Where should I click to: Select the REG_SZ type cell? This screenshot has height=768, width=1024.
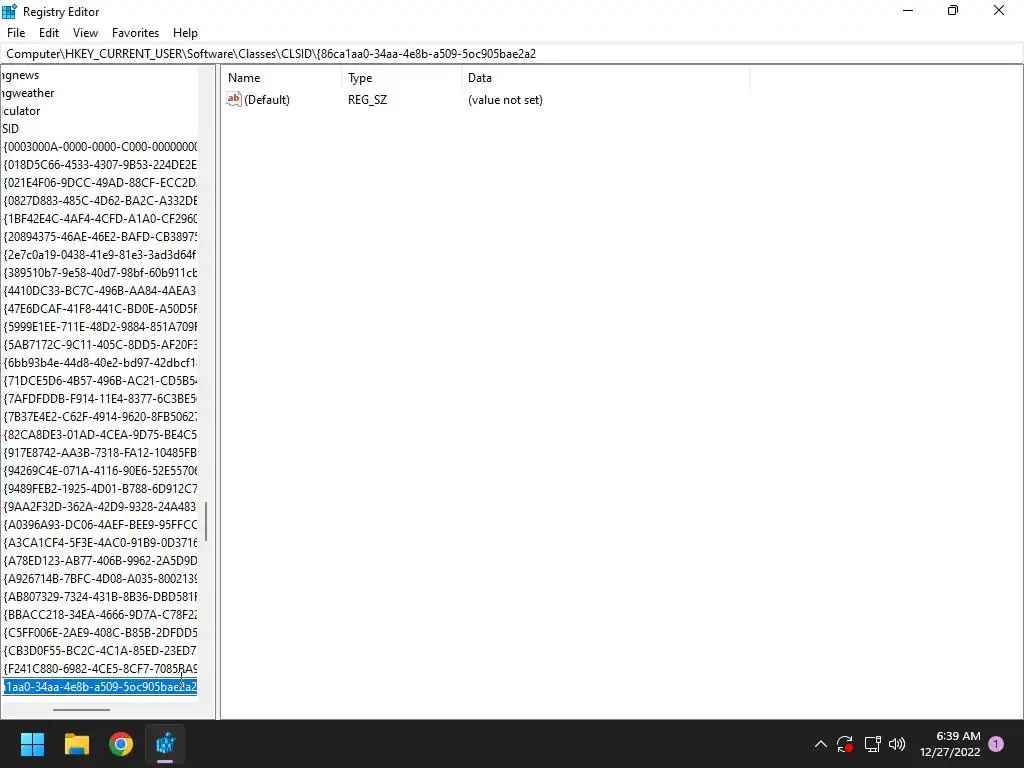point(367,100)
